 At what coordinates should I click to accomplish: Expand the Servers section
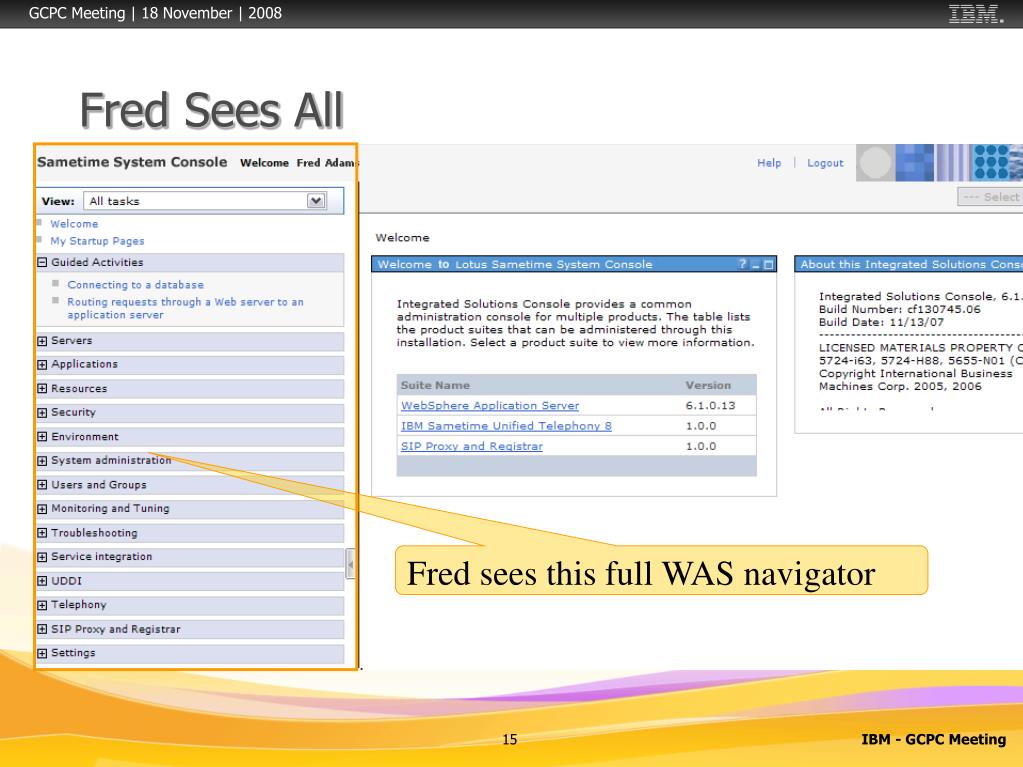point(42,340)
